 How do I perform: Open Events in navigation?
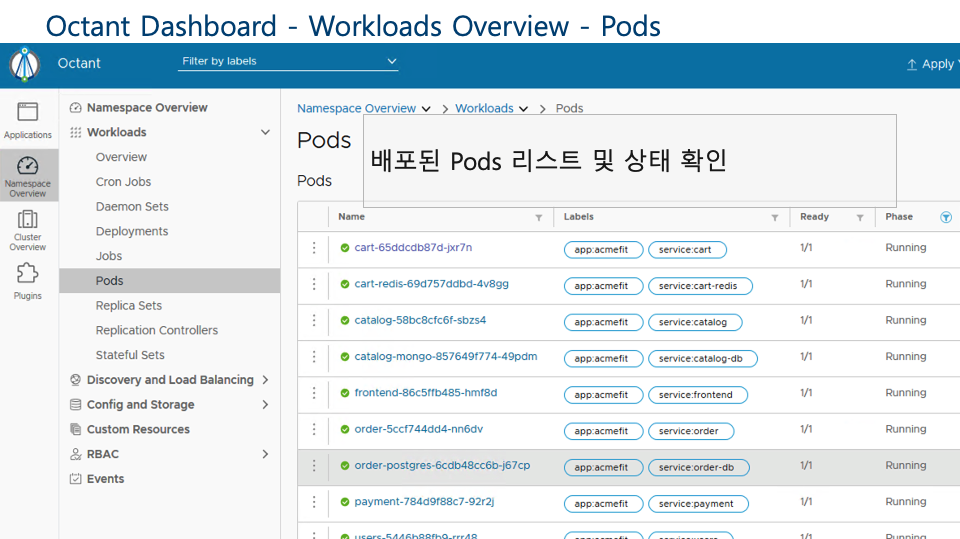pos(105,479)
